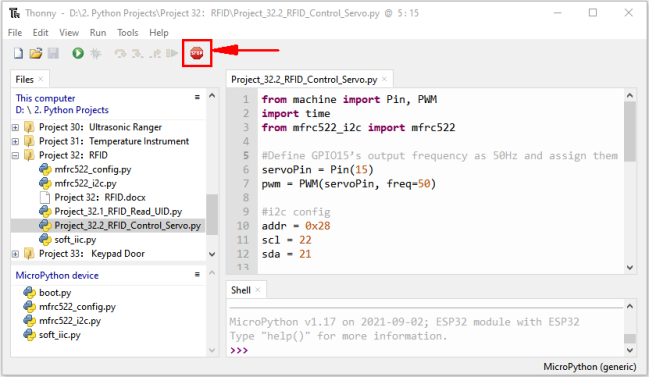Select boot.py on MicroPython device
Image resolution: width=649 pixels, height=378 pixels.
coord(55,293)
